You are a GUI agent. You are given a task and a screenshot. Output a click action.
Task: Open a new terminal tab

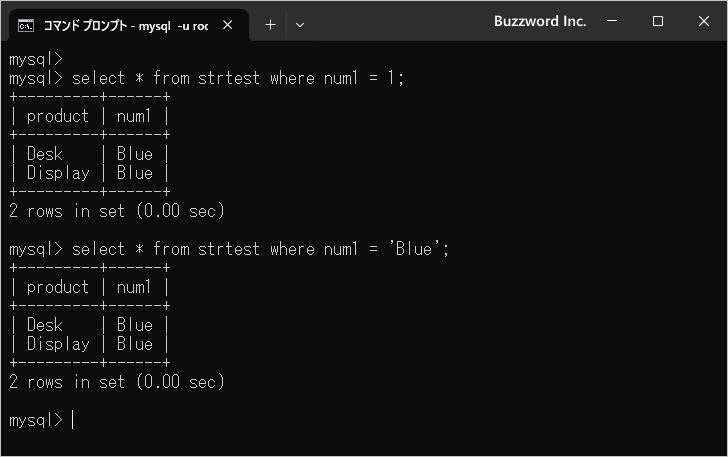tap(270, 25)
